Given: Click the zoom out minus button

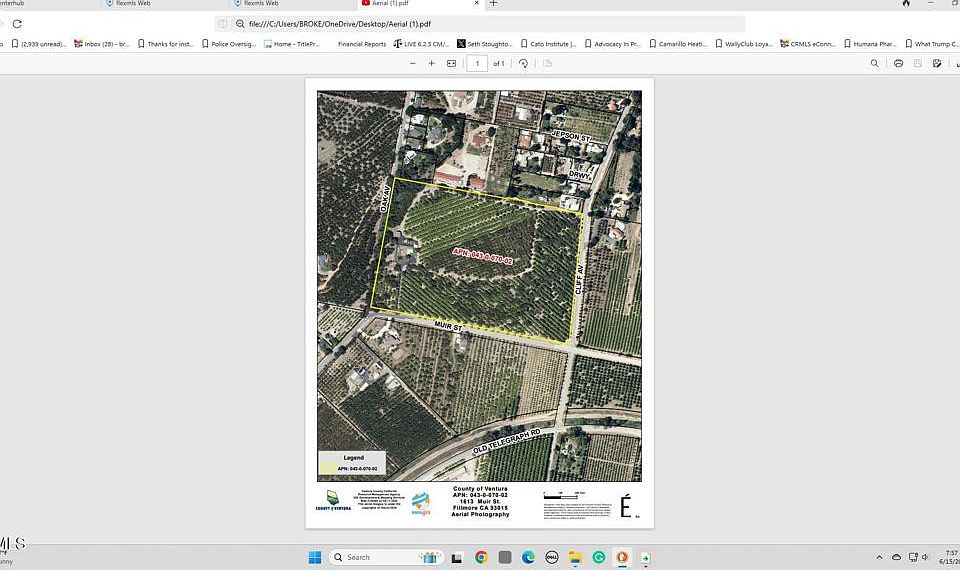Looking at the screenshot, I should point(413,63).
